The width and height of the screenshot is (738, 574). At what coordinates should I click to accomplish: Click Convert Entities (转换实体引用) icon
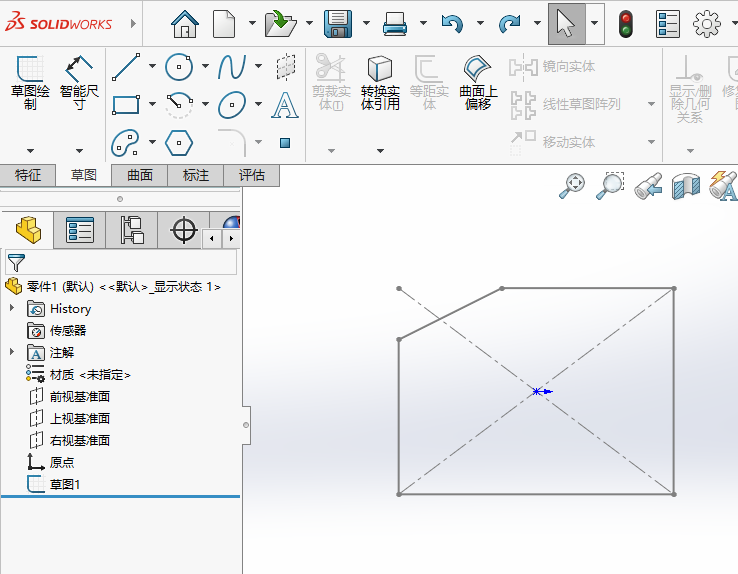(380, 81)
